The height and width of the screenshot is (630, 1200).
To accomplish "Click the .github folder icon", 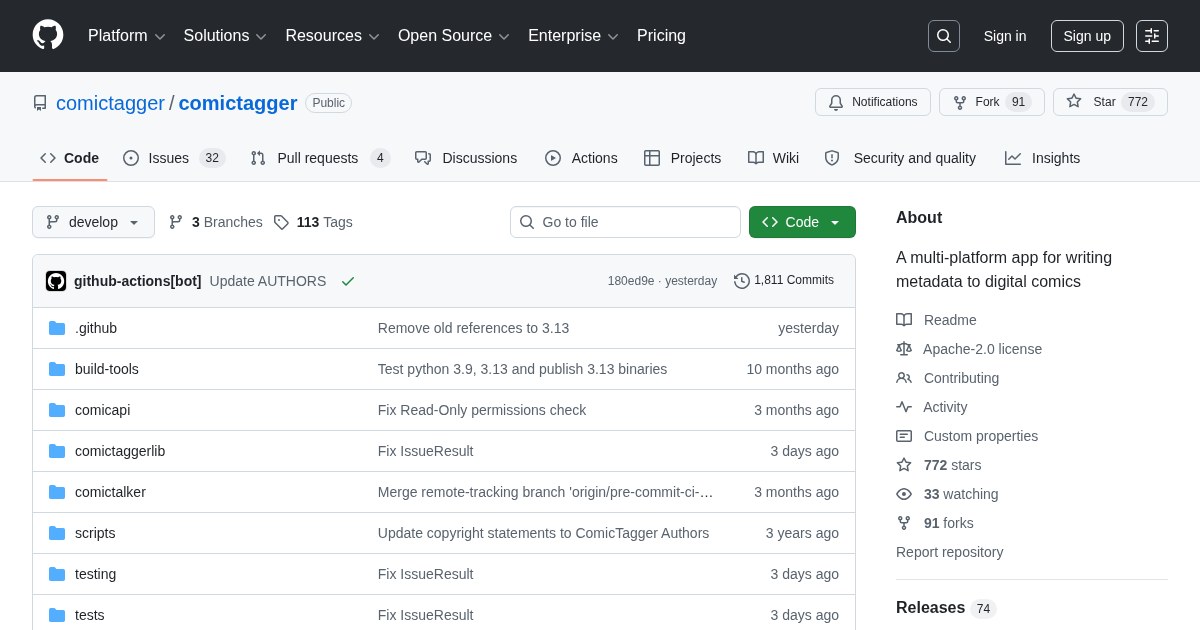I will point(57,328).
